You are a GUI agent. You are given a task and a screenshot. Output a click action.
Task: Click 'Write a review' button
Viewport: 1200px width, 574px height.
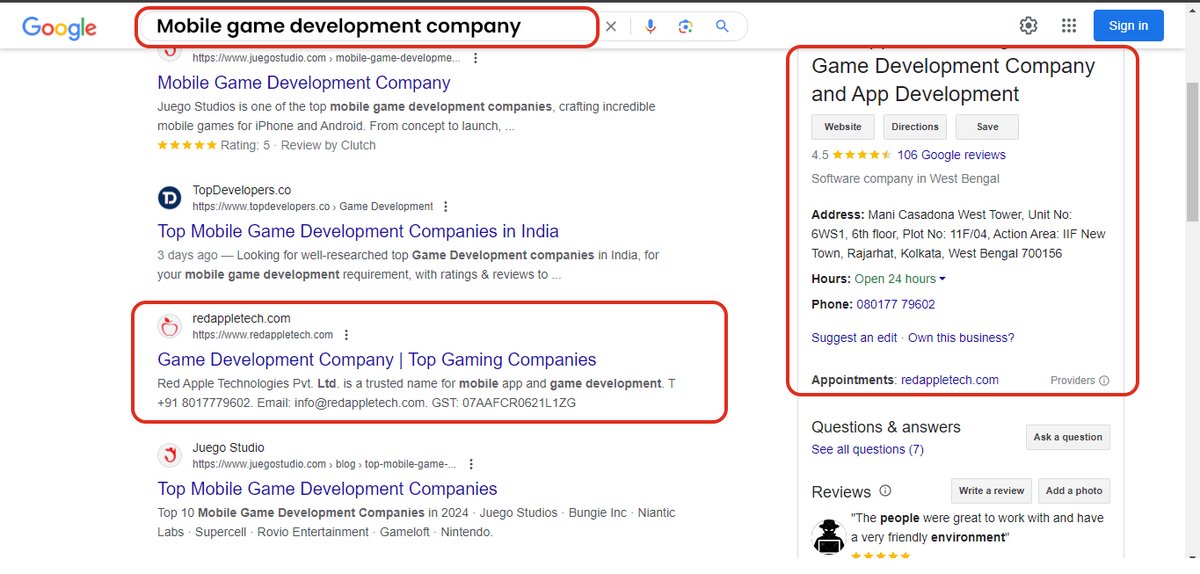pos(992,491)
